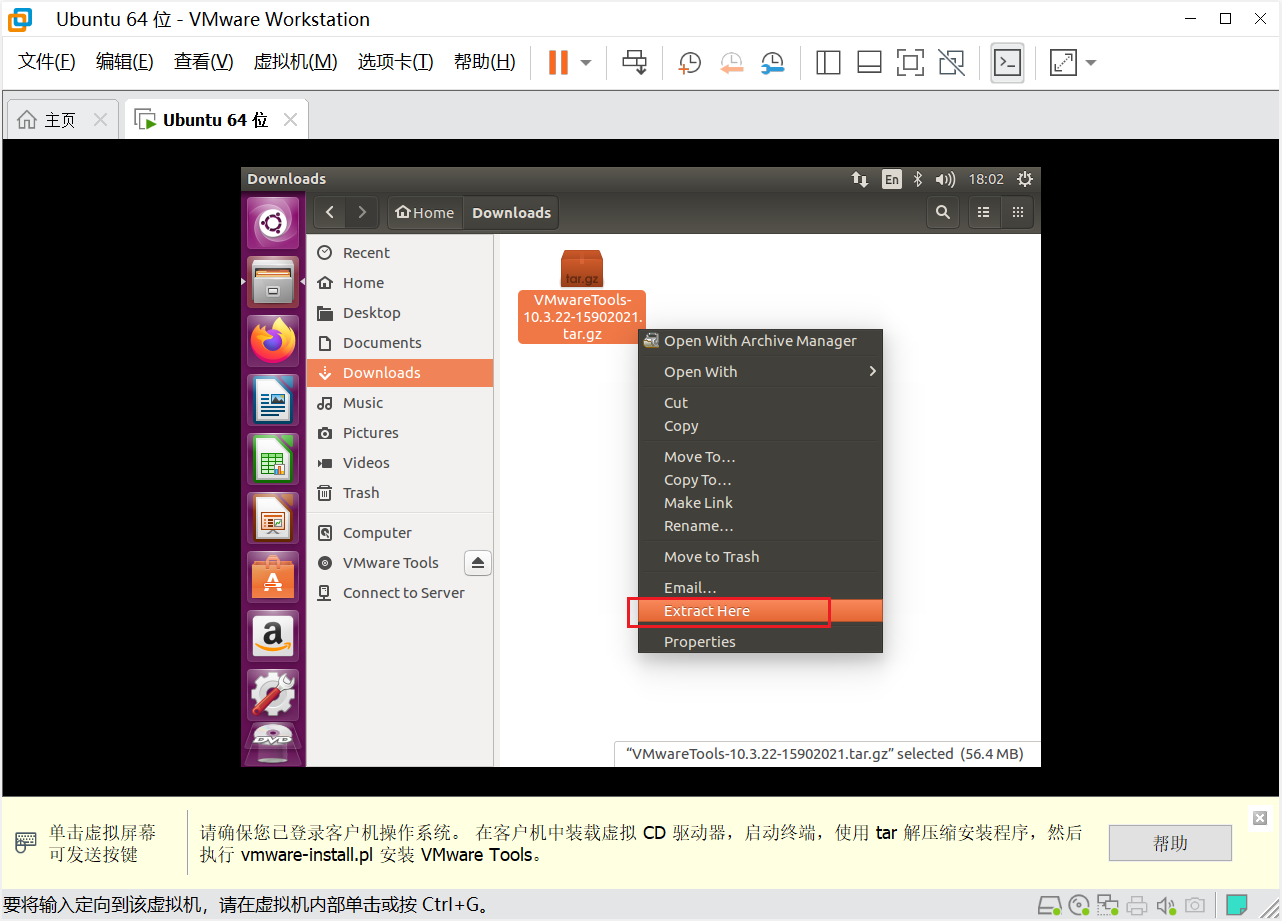This screenshot has height=921, width=1282.
Task: Click the network adapter status icon
Action: [1108, 907]
